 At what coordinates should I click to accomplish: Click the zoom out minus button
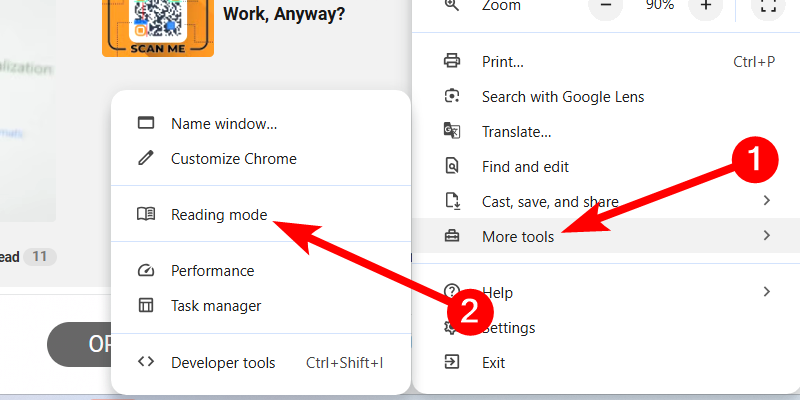pos(605,6)
